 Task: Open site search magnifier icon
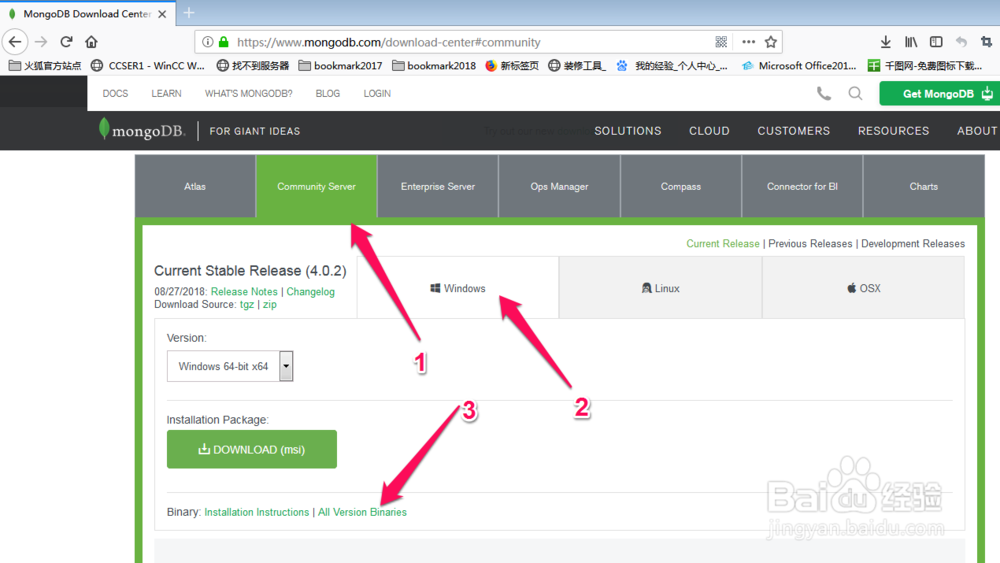tap(855, 94)
